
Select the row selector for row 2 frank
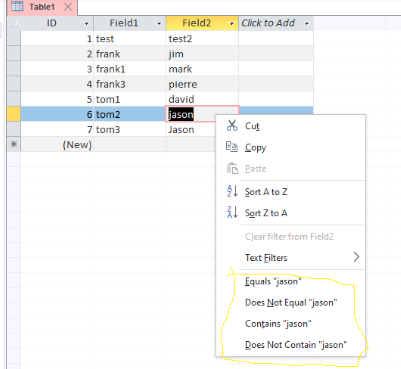[14, 54]
